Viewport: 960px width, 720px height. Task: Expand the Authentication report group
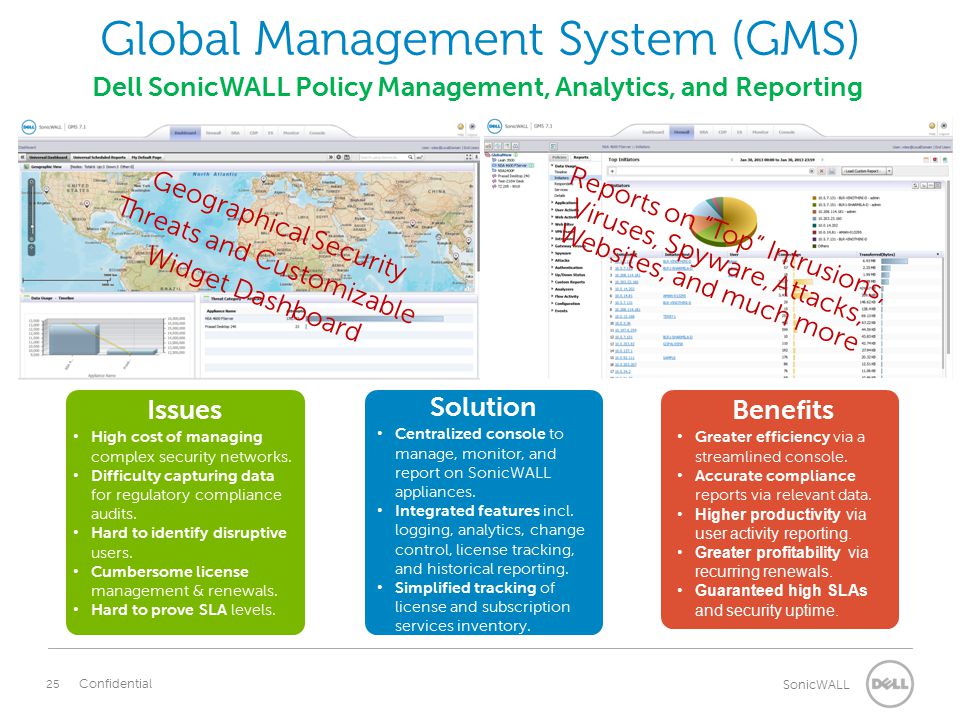(x=553, y=268)
